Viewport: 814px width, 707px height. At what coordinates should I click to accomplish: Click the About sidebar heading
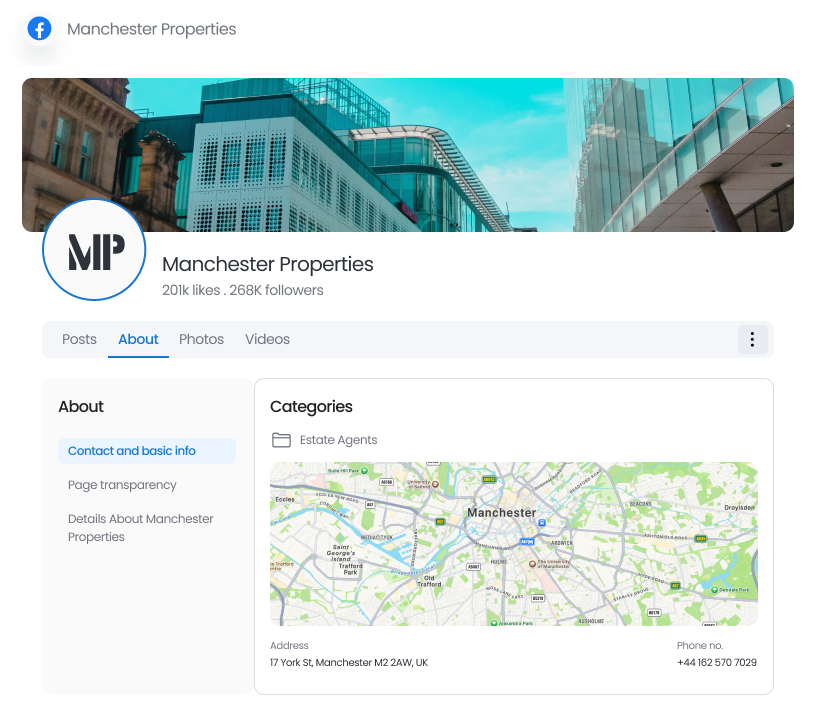[x=81, y=406]
